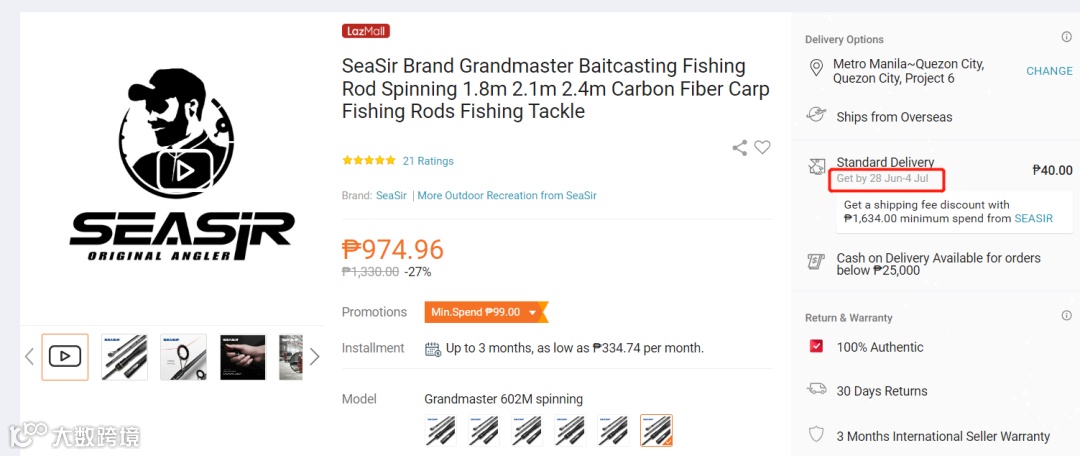Screen dimensions: 1080x456
Task: Click SEASIR shipping discount link
Action: pyautogui.click(x=1033, y=218)
